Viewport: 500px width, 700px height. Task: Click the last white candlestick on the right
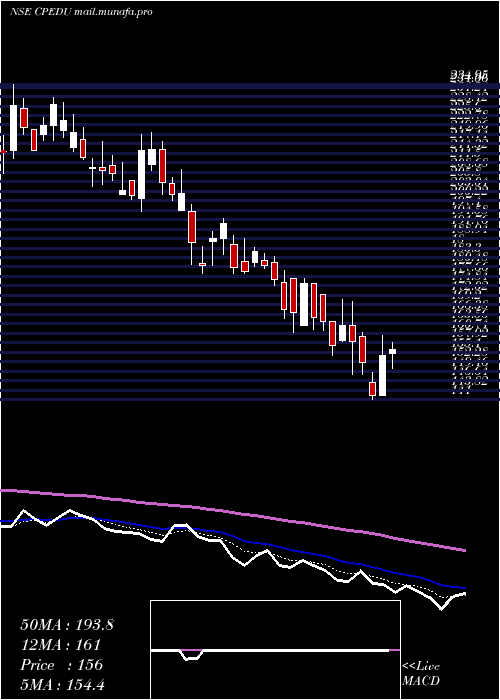(x=392, y=351)
